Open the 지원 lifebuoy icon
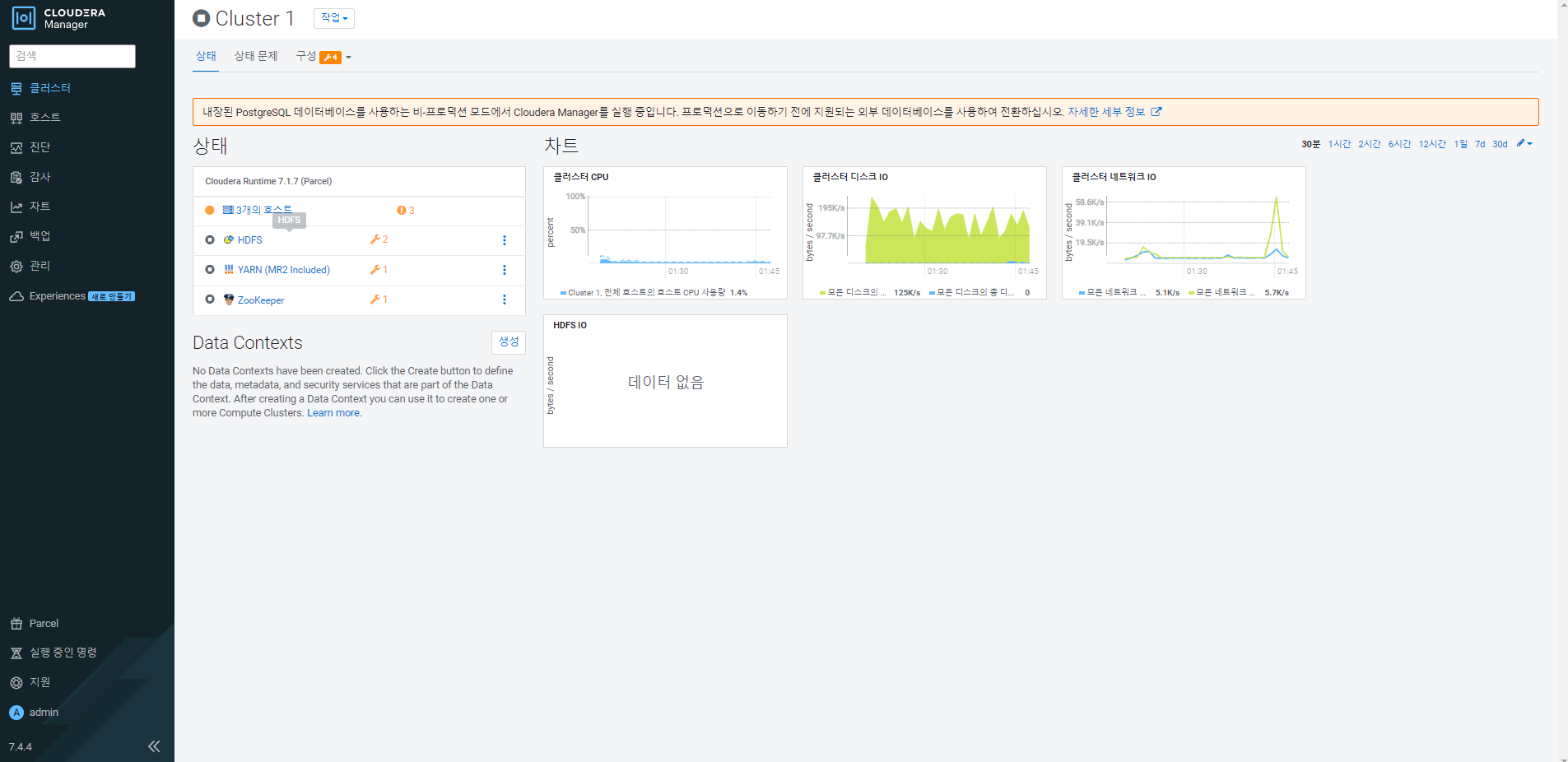 16,682
